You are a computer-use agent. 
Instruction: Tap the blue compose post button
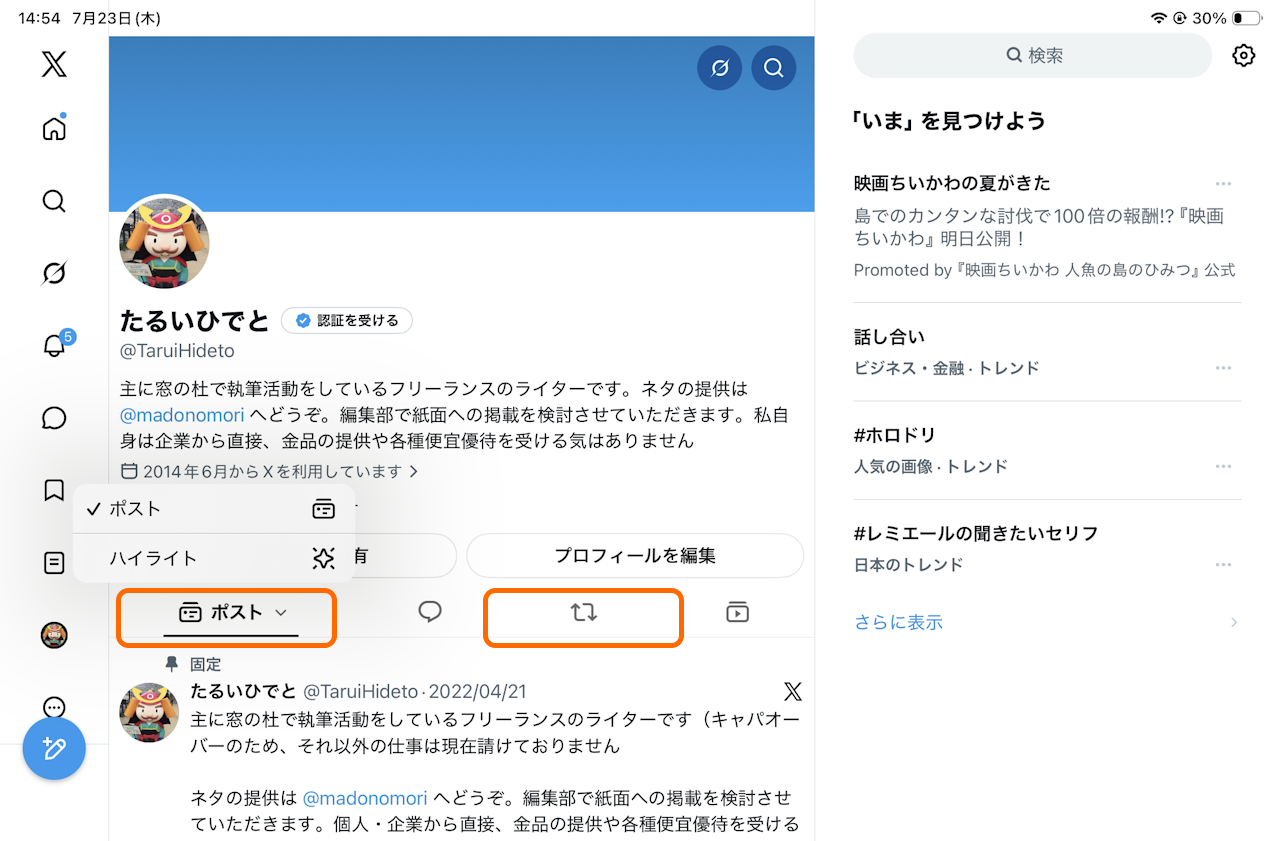[x=54, y=749]
